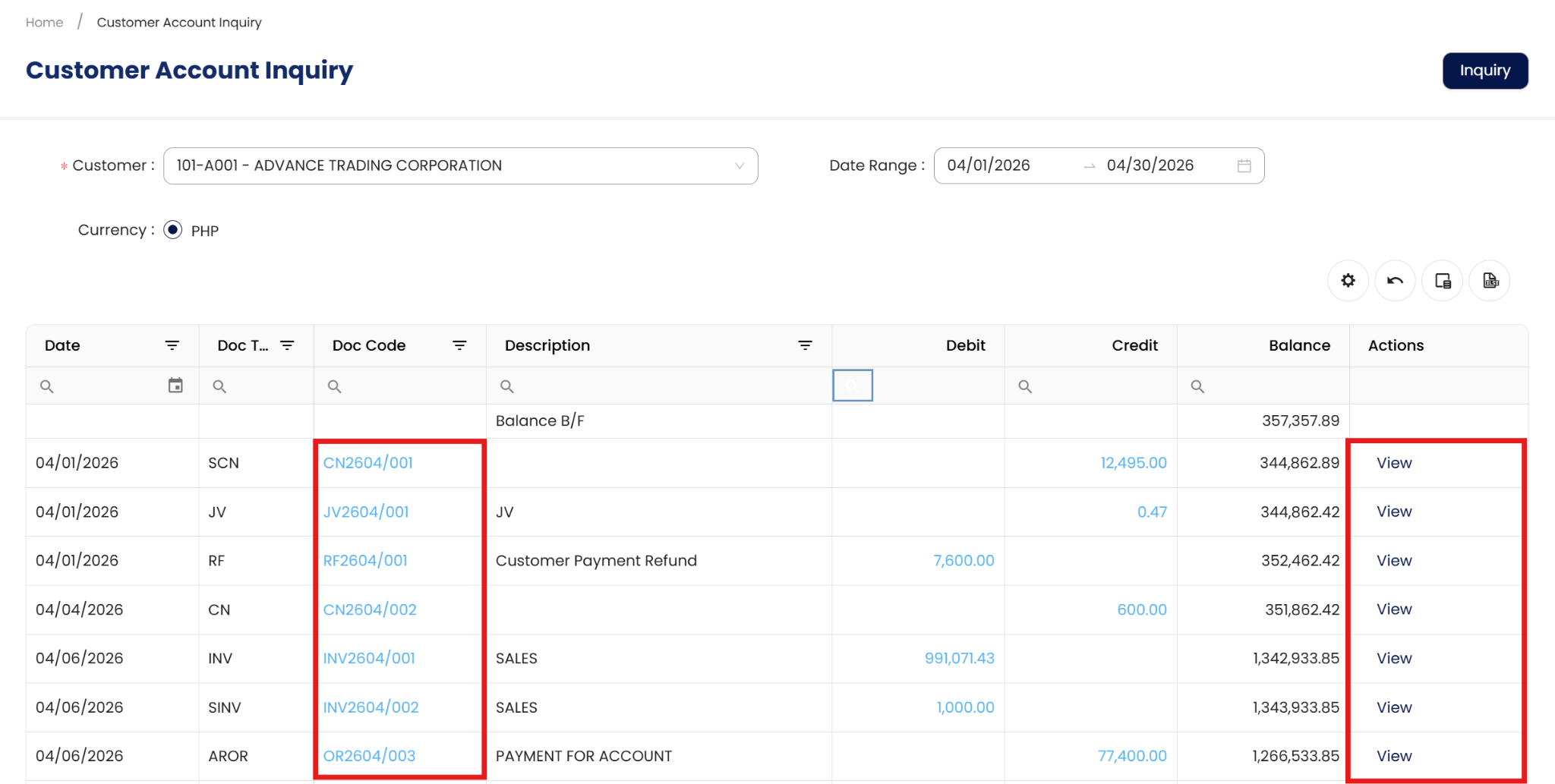The width and height of the screenshot is (1555, 784).
Task: Click the search icon in Date filter cell
Action: [47, 386]
